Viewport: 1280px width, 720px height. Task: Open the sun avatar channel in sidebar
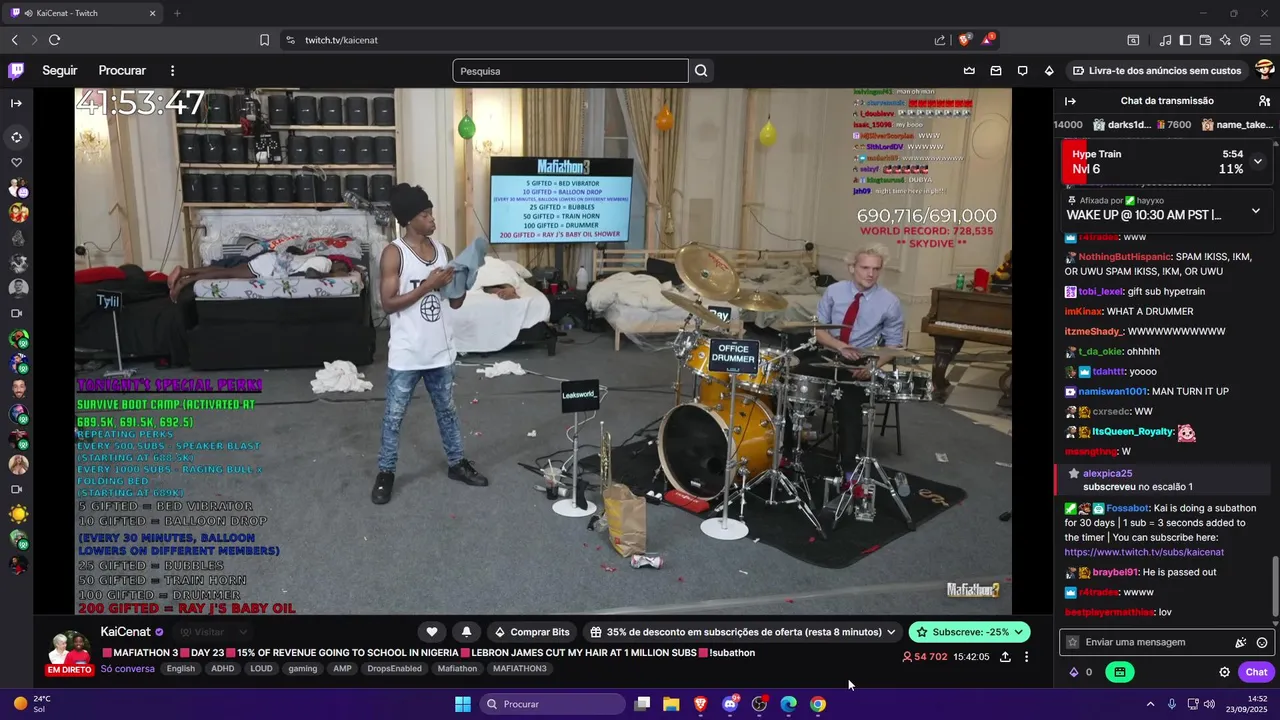click(18, 514)
